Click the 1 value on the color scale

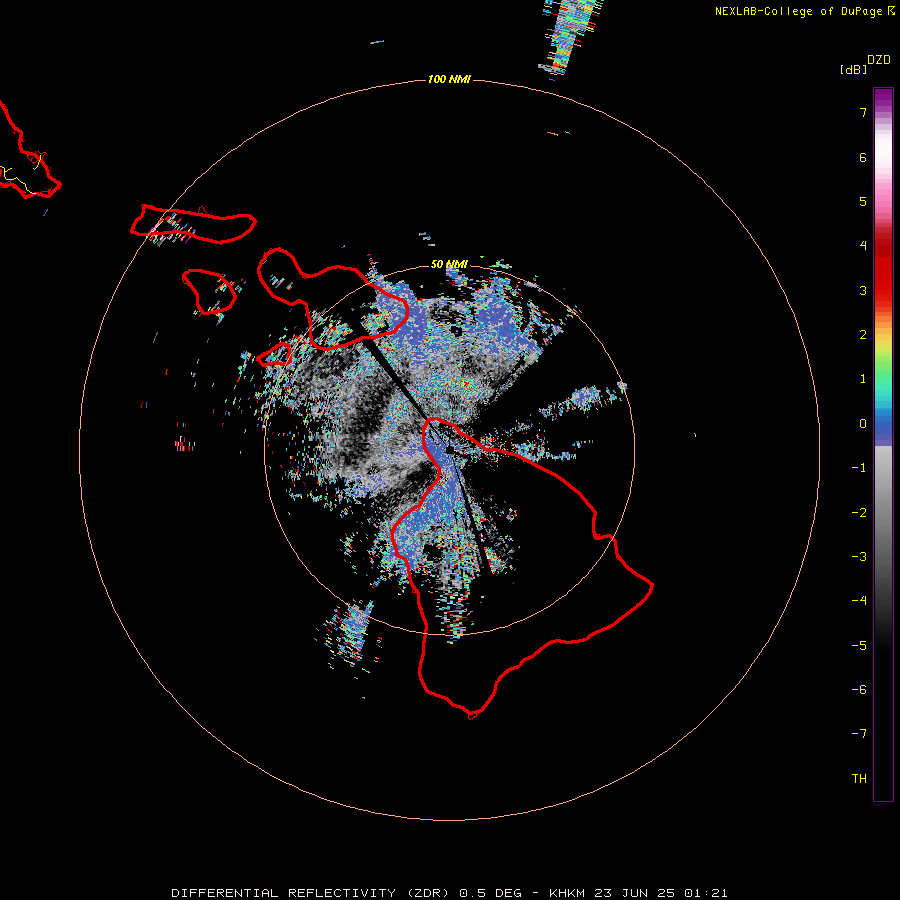[x=863, y=379]
